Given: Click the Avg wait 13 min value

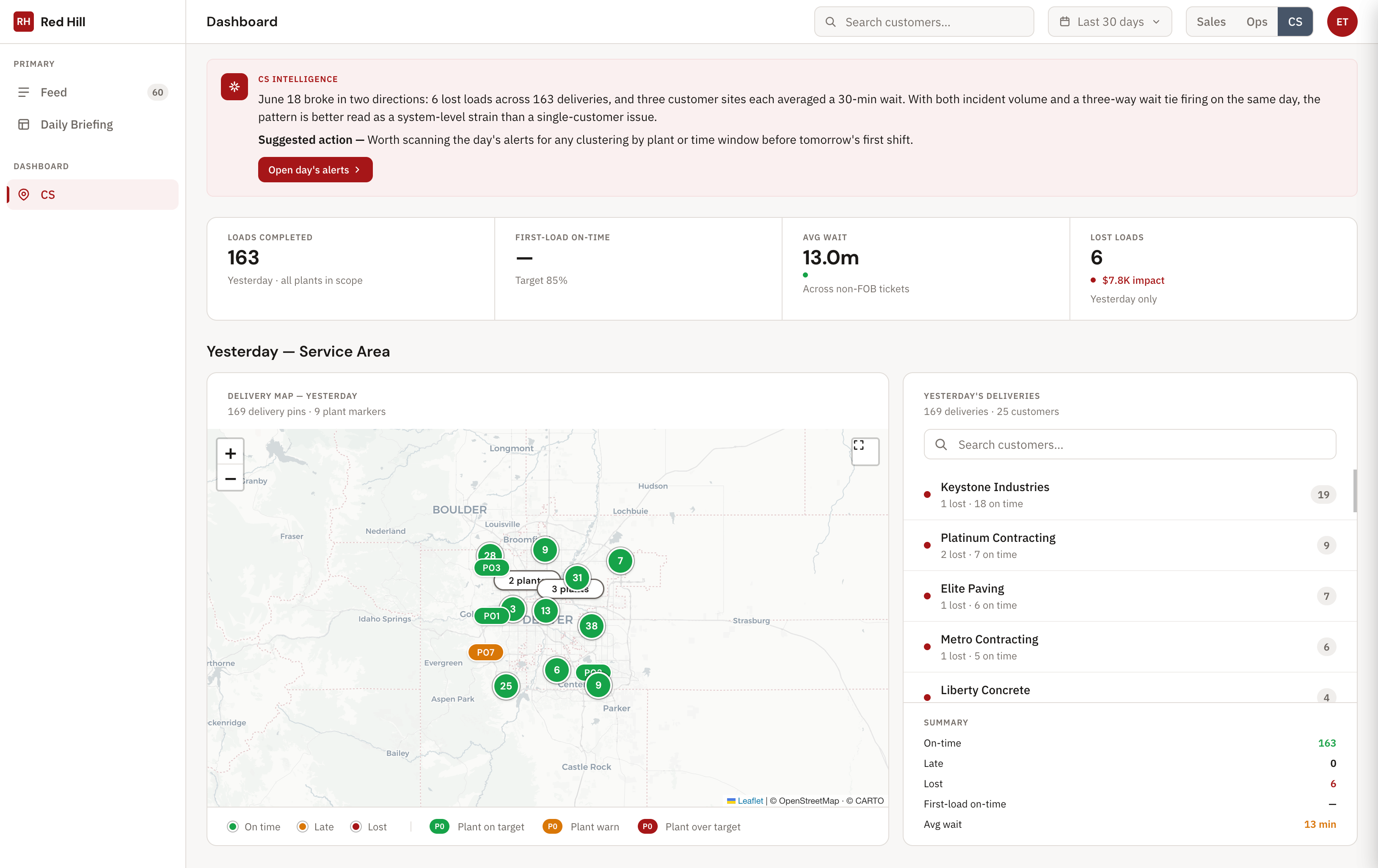Looking at the screenshot, I should pos(1320,824).
